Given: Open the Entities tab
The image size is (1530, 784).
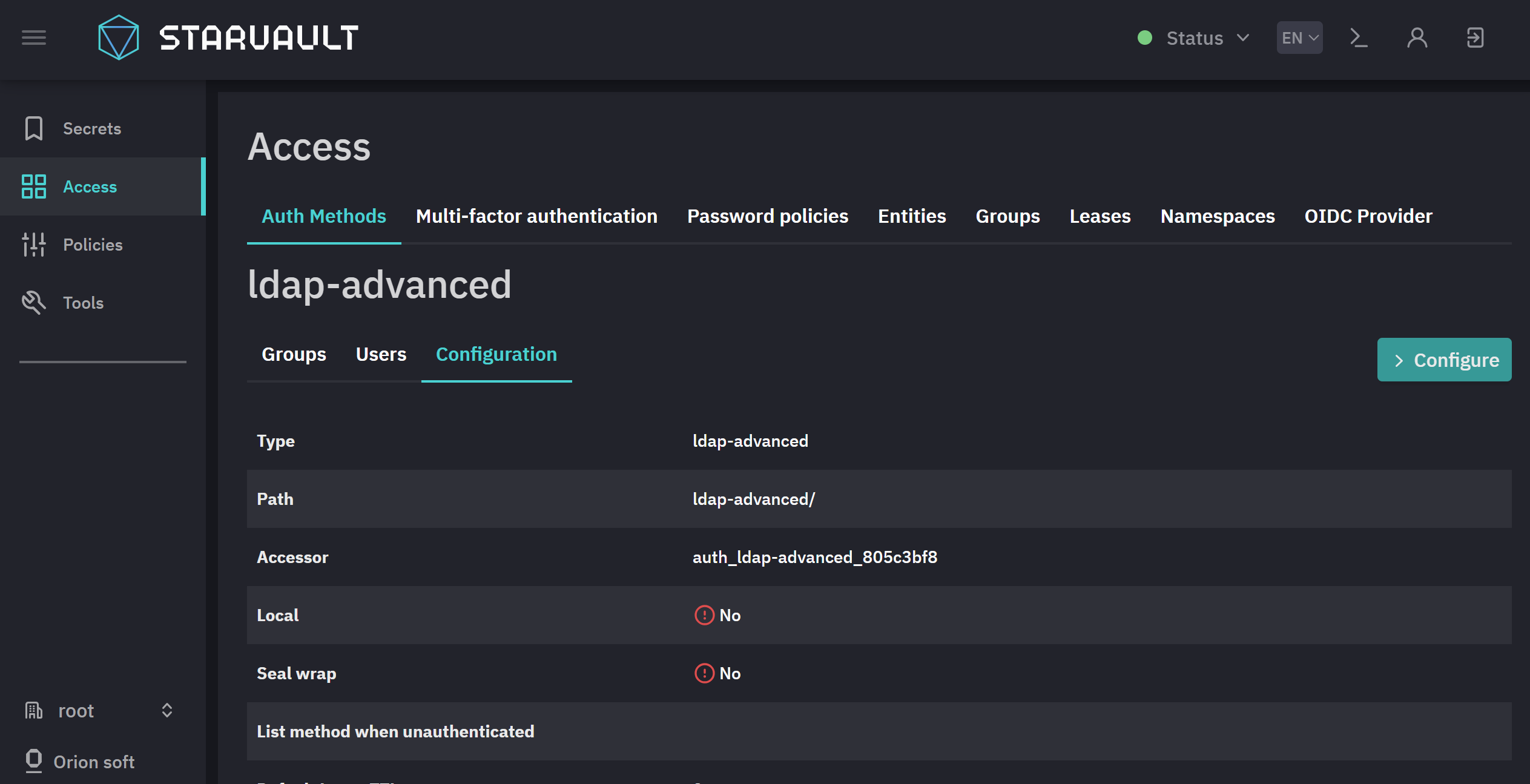Looking at the screenshot, I should click(912, 216).
